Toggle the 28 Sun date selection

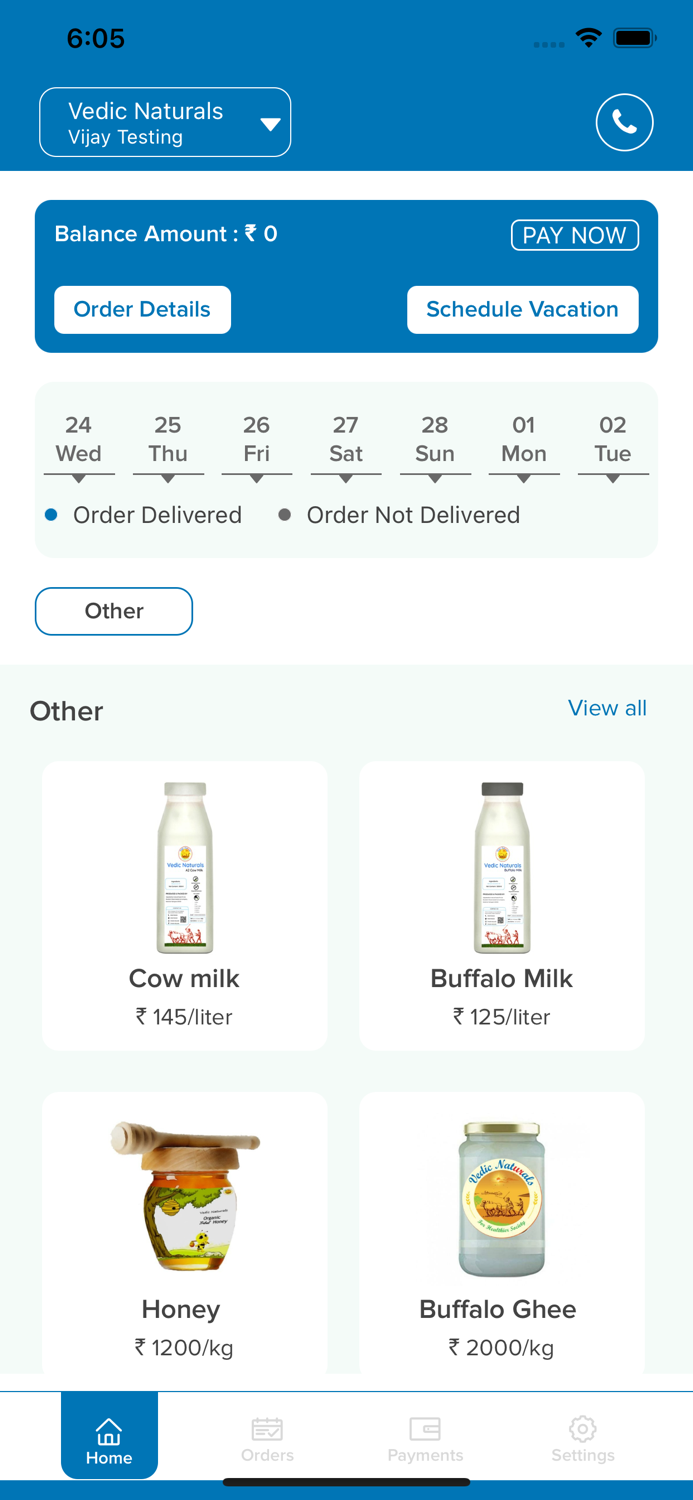point(435,438)
